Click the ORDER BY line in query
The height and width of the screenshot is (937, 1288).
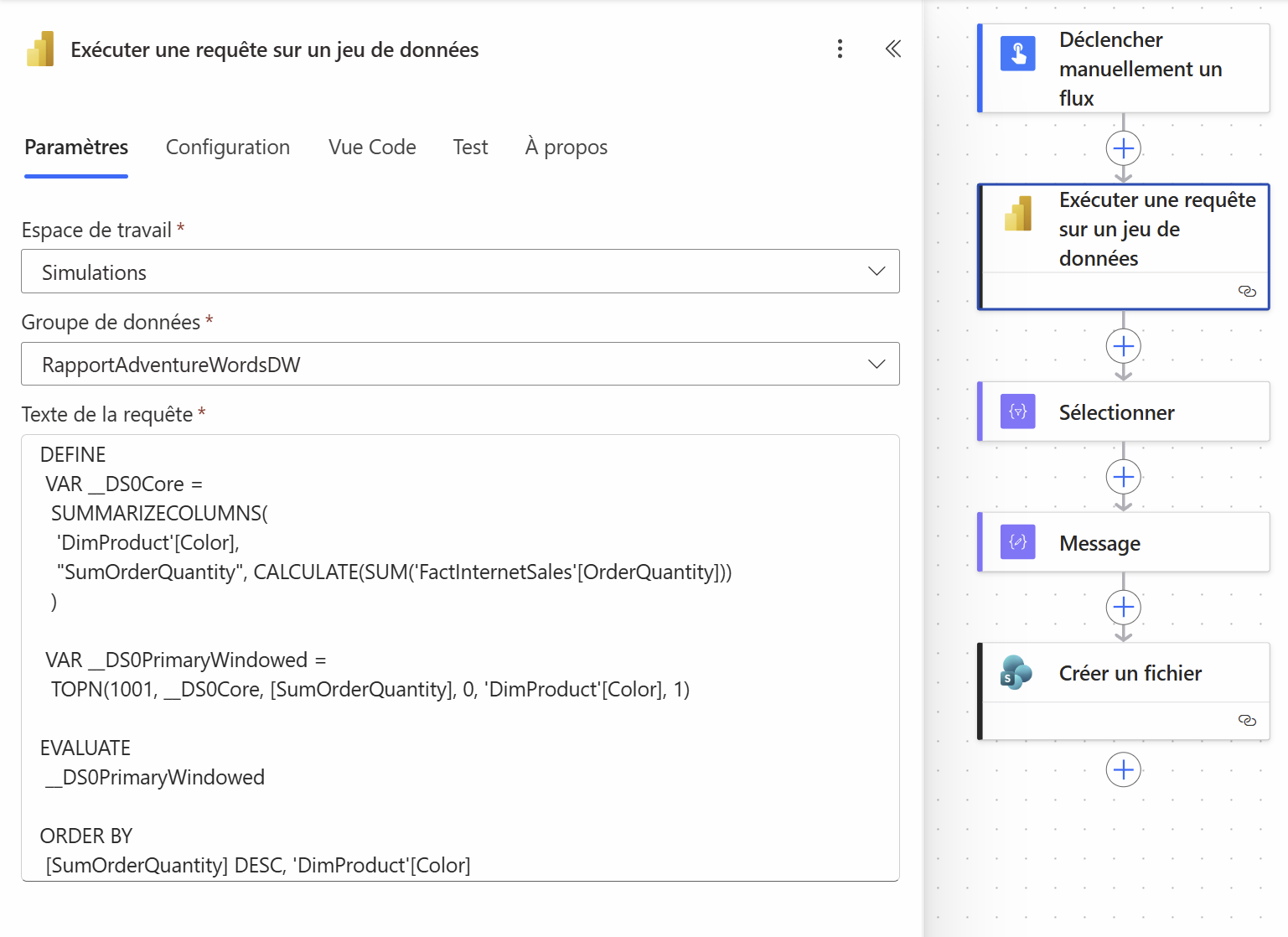coord(86,836)
